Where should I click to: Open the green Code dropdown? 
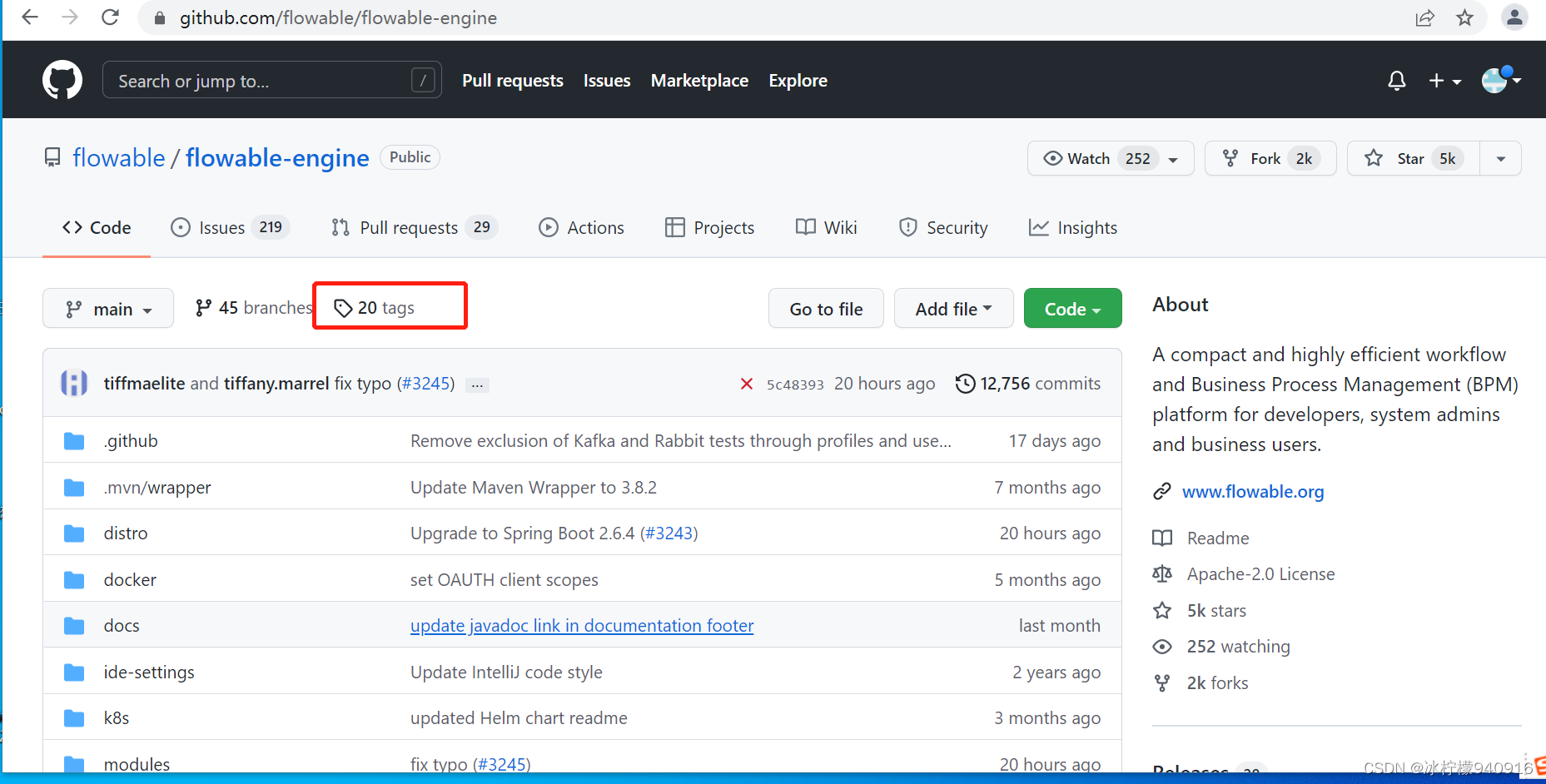pos(1073,309)
